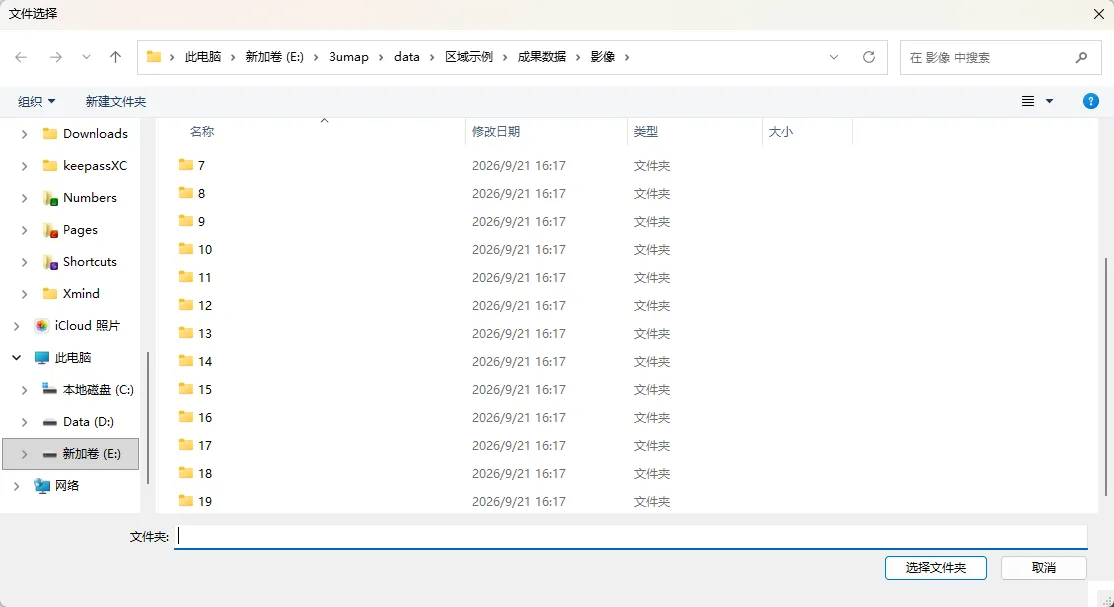Click the 取消 button
The width and height of the screenshot is (1114, 607).
(1044, 568)
